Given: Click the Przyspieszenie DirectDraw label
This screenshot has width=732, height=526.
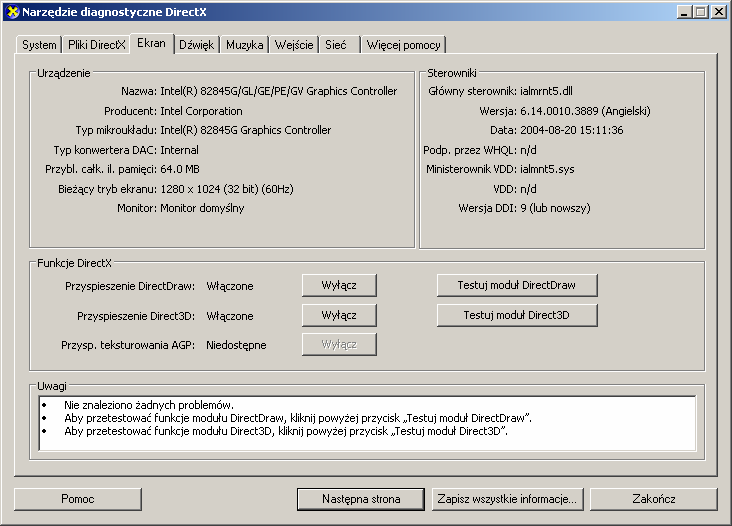Looking at the screenshot, I should pos(130,286).
